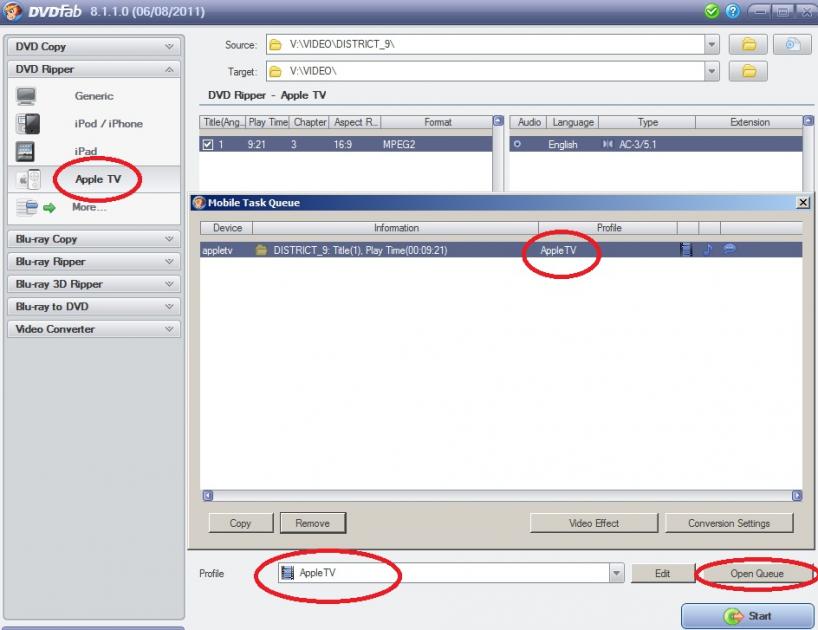Choose the iPad ripper mode
Viewport: 818px width, 630px height.
tap(86, 151)
